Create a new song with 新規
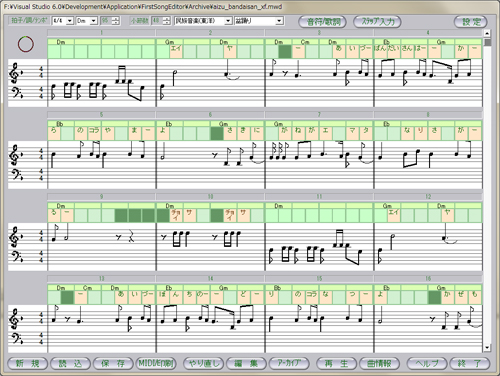The height and width of the screenshot is (376, 500). pos(27,363)
